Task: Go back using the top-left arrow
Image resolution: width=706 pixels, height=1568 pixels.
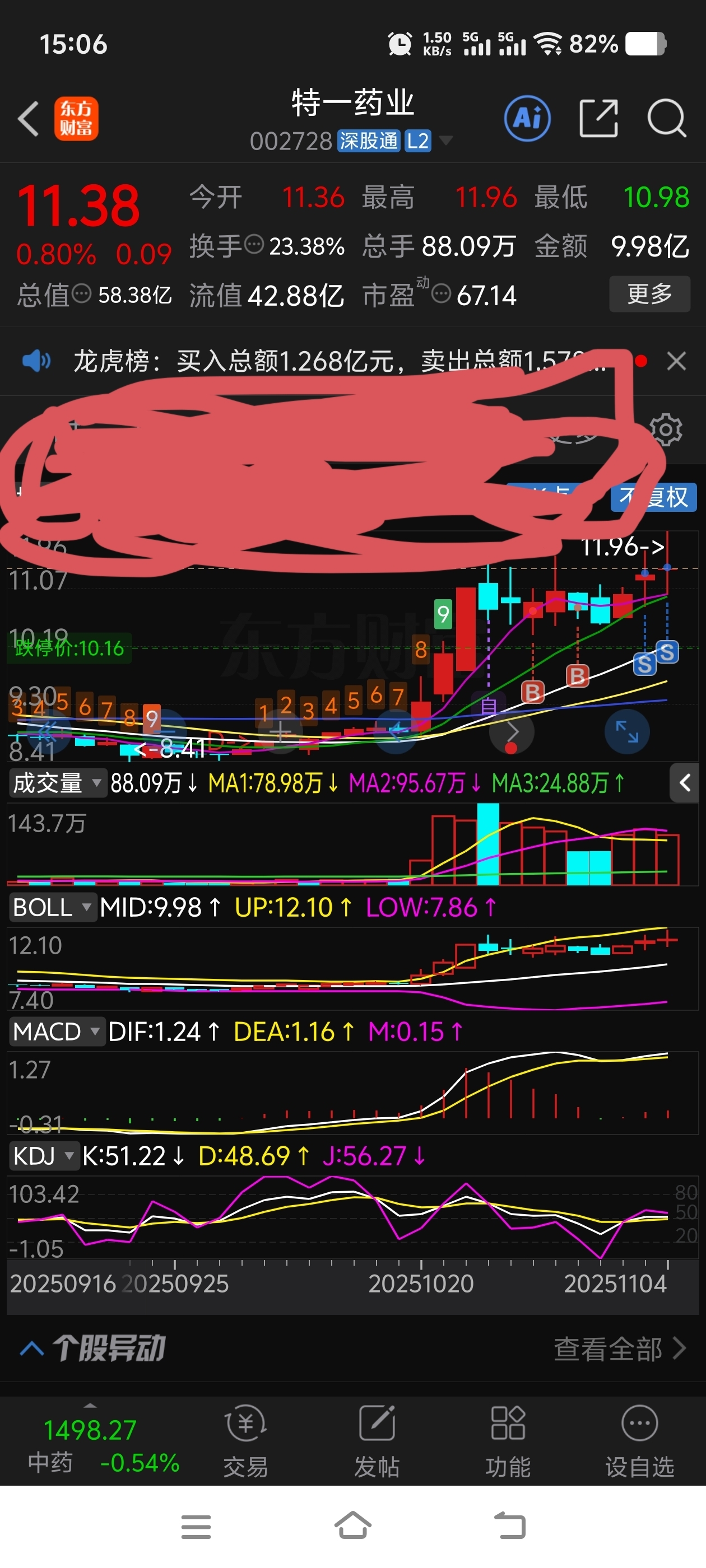Action: [x=29, y=118]
